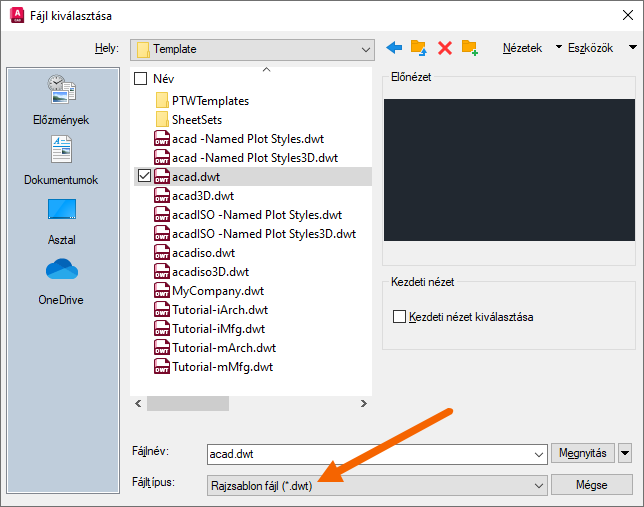Delete the selected file with the red X
This screenshot has width=644, height=507.
(x=445, y=48)
